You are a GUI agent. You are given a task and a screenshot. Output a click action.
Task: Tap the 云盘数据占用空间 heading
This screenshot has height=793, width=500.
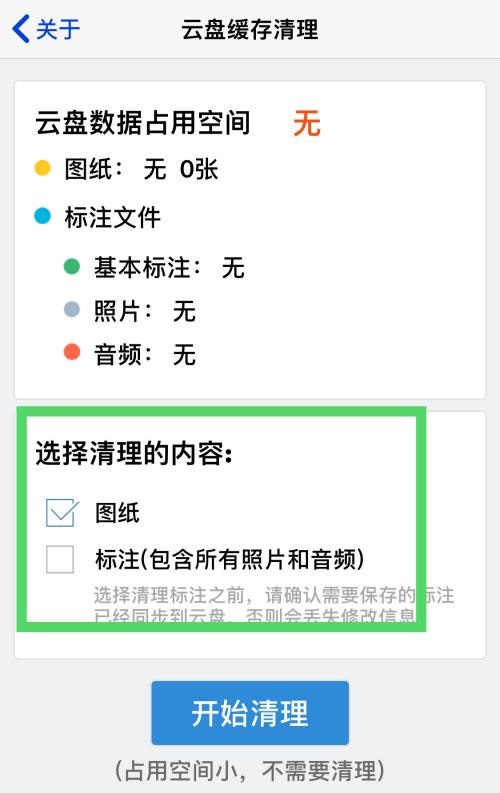143,123
